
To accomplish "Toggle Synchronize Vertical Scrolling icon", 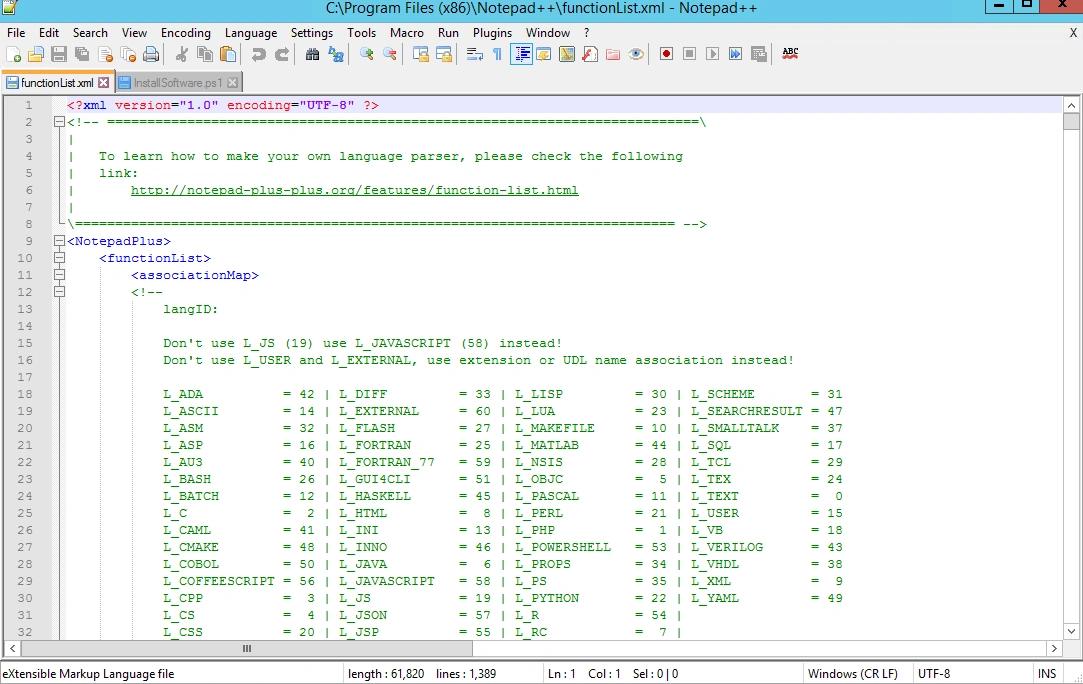I will pos(420,55).
